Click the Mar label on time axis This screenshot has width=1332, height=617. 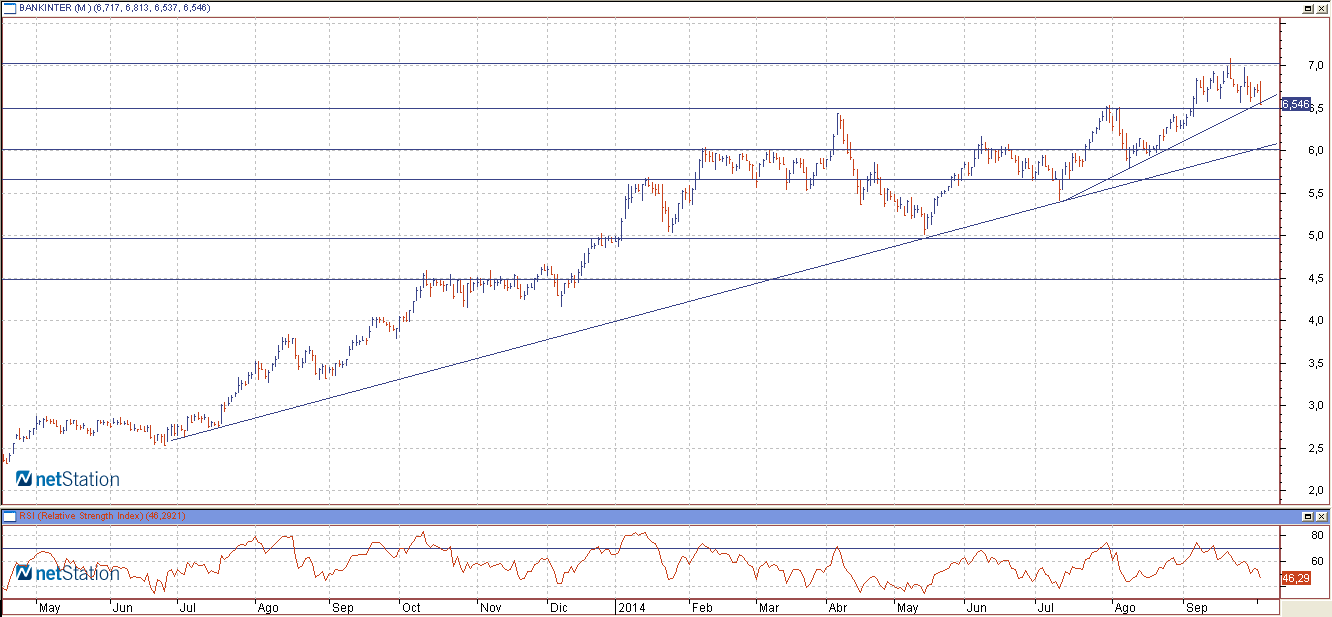(768, 607)
